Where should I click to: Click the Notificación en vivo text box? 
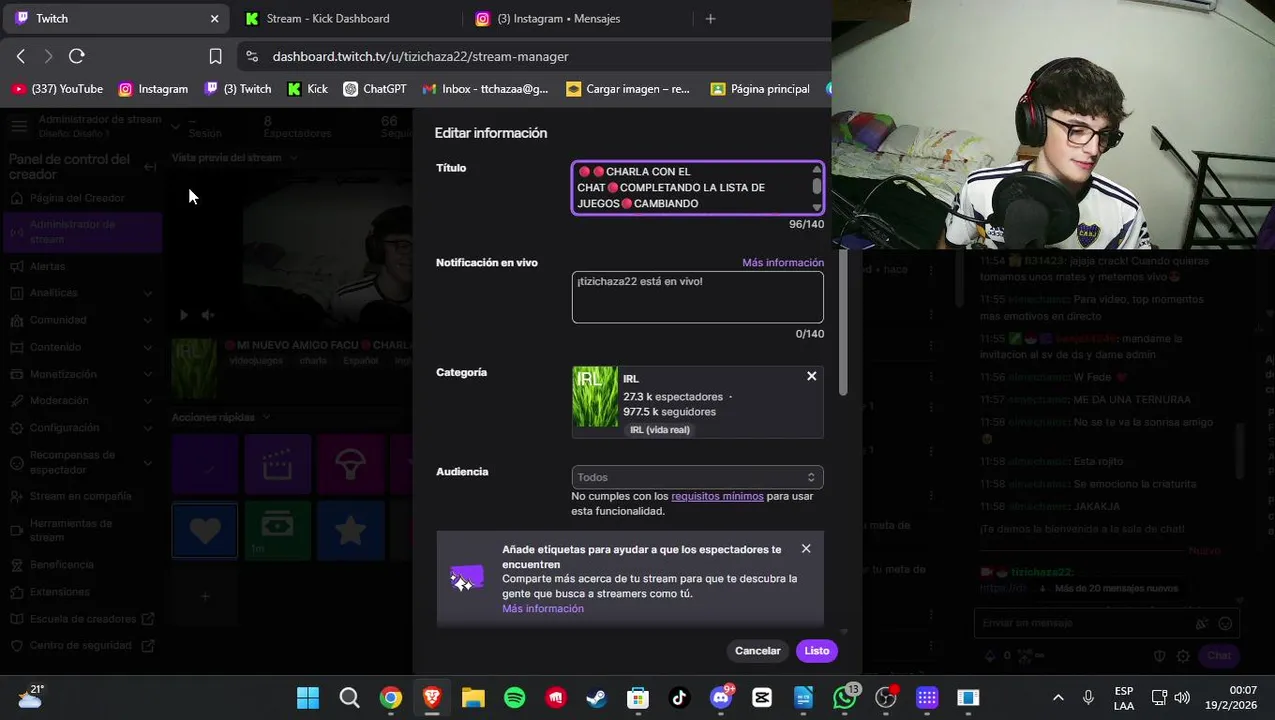pyautogui.click(x=697, y=297)
